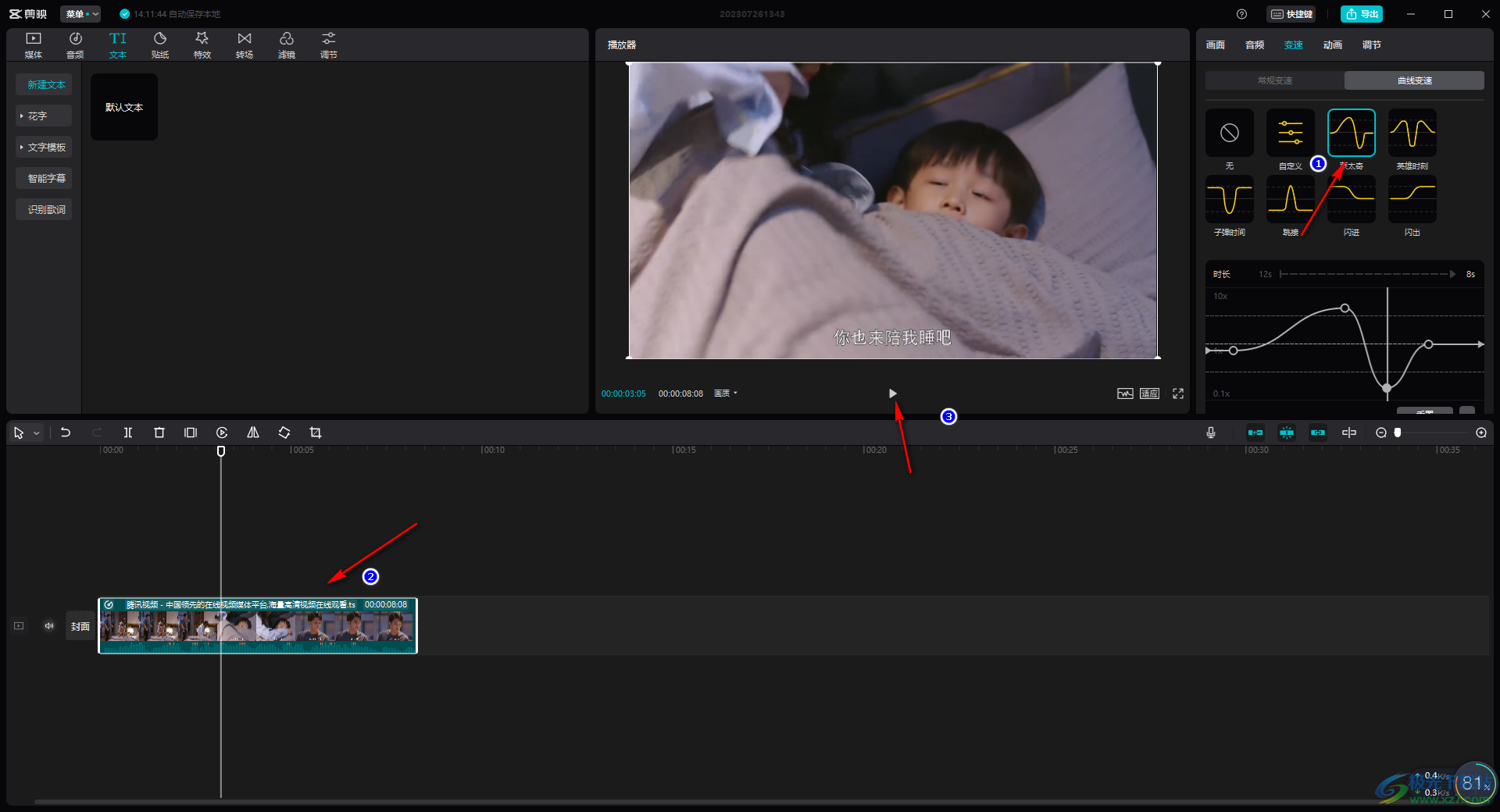Select the 闪进 flash-in speed curve
Viewport: 1500px width, 812px height.
point(1352,199)
